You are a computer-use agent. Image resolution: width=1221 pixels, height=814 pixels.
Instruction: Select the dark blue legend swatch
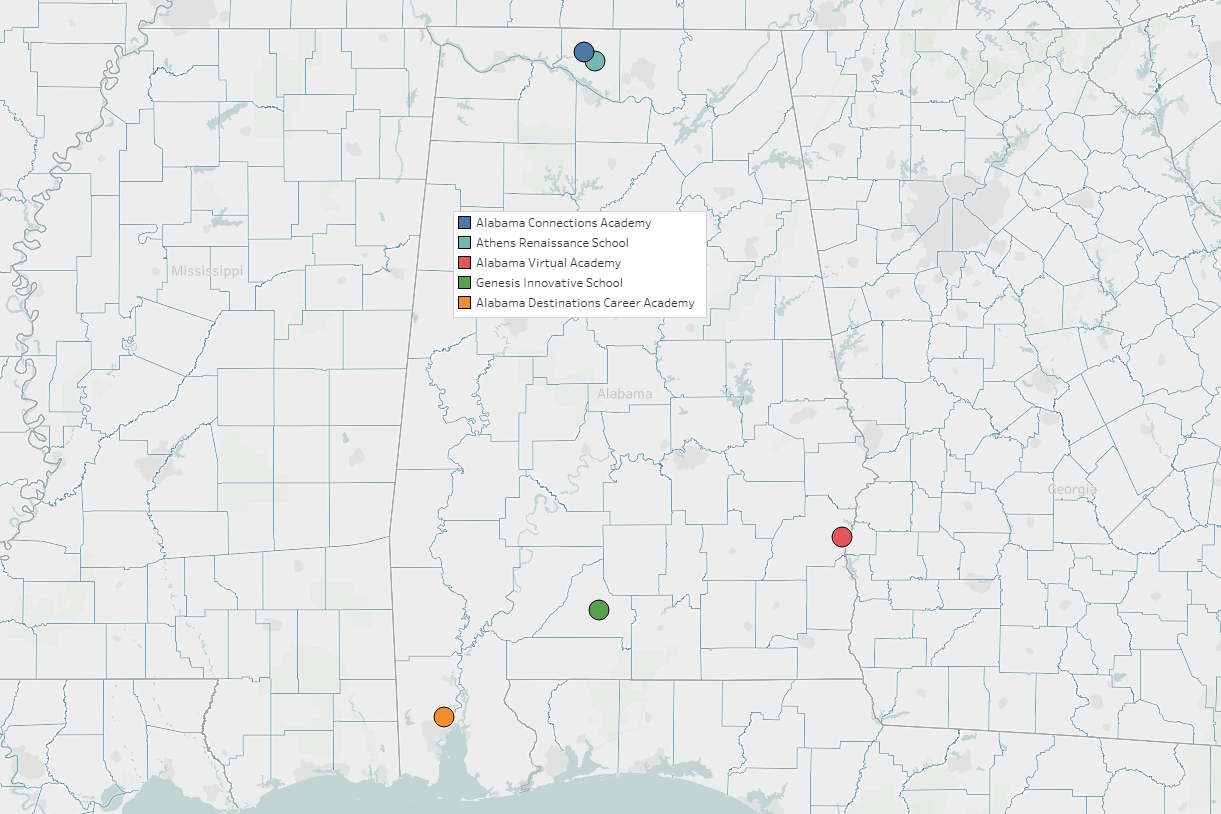coord(464,222)
